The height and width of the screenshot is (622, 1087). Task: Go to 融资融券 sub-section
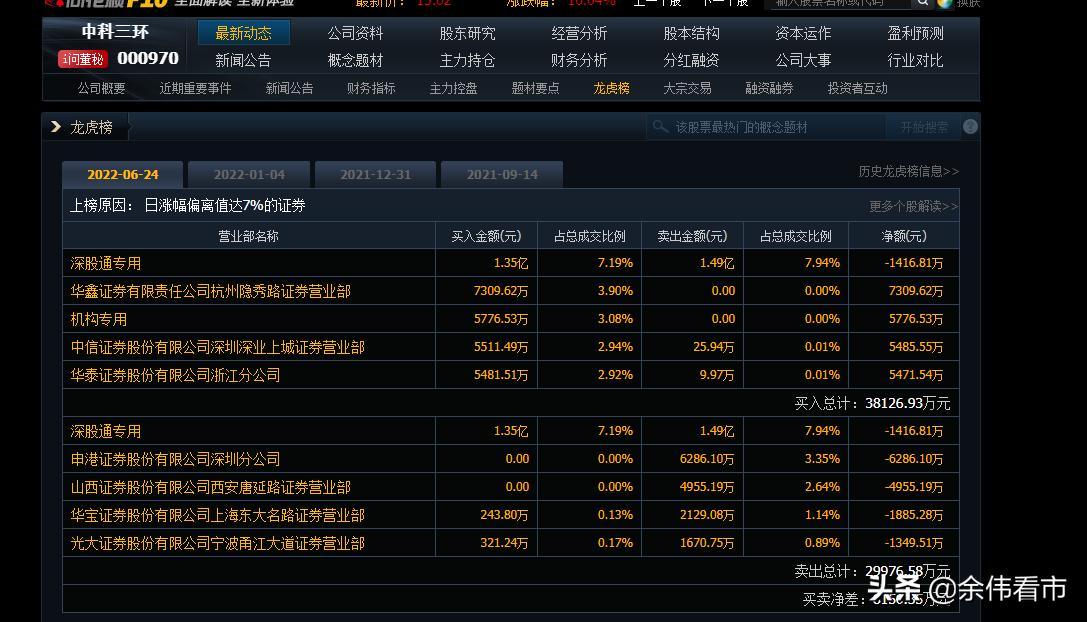pos(769,88)
